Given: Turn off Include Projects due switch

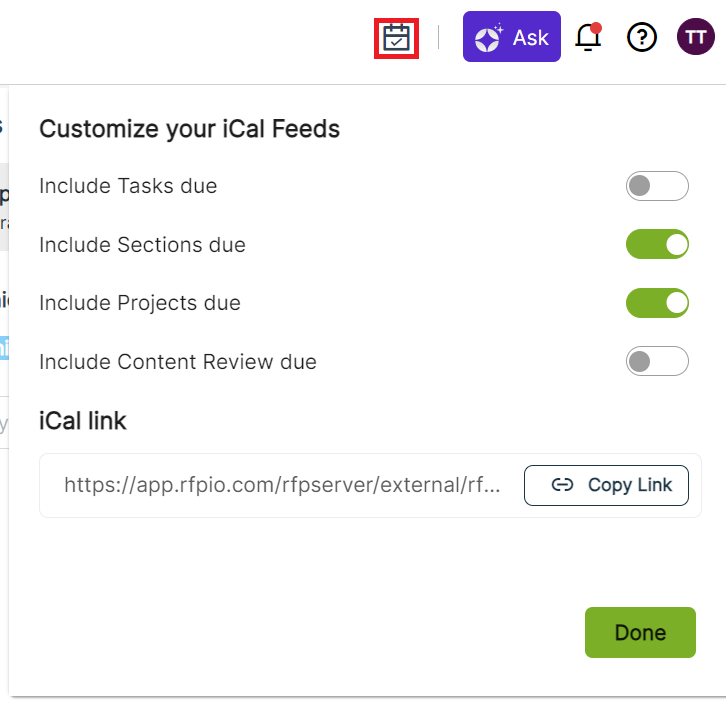Looking at the screenshot, I should tap(657, 303).
